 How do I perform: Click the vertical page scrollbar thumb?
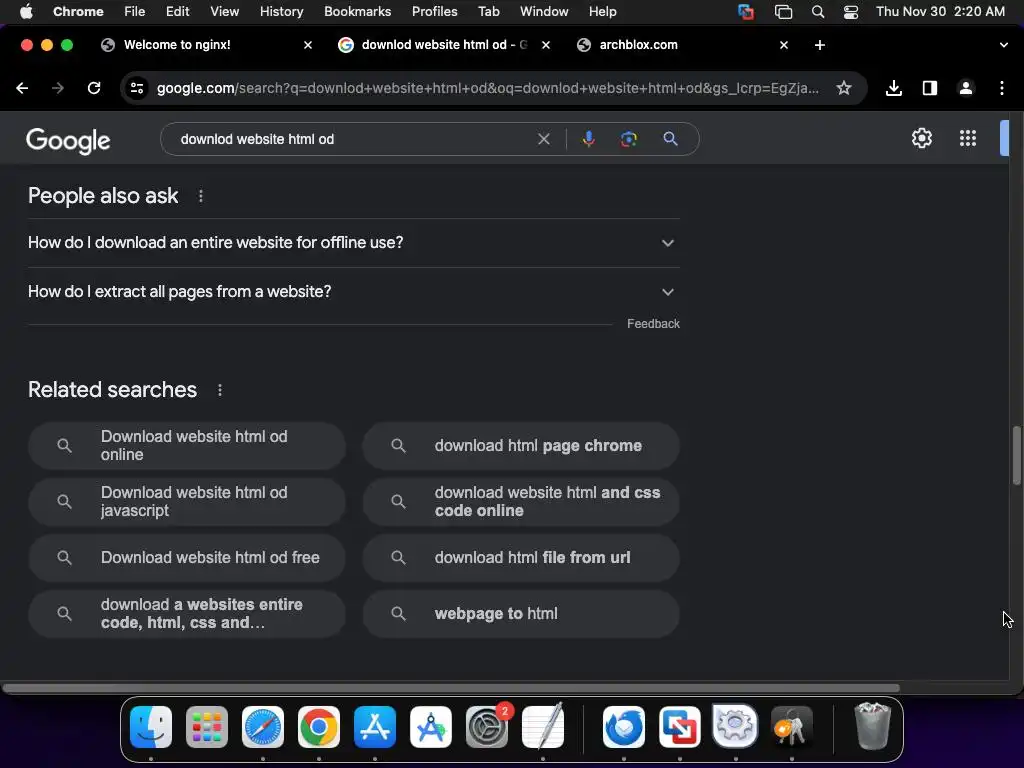[1016, 455]
